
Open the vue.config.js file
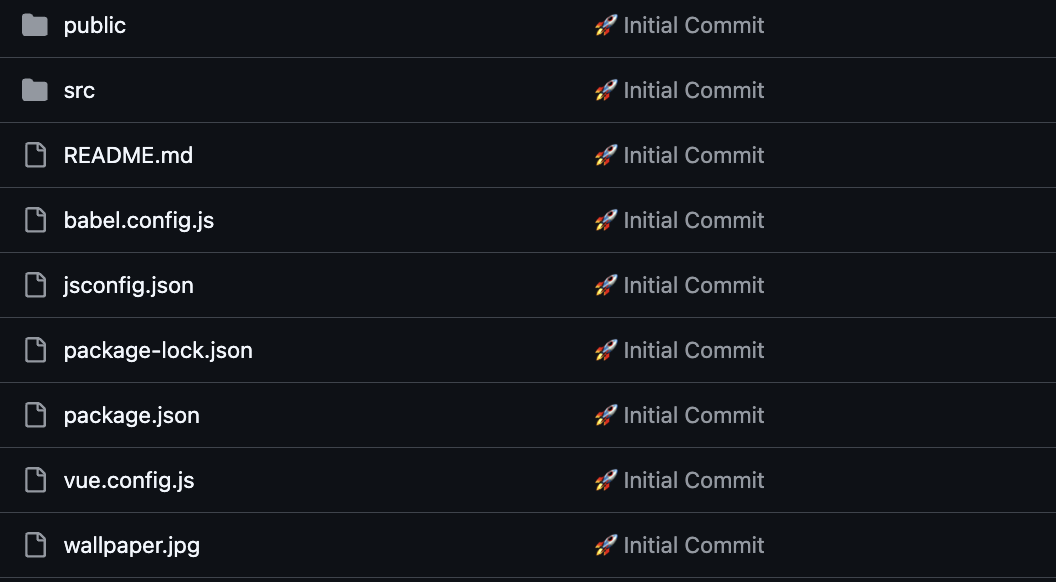click(129, 480)
